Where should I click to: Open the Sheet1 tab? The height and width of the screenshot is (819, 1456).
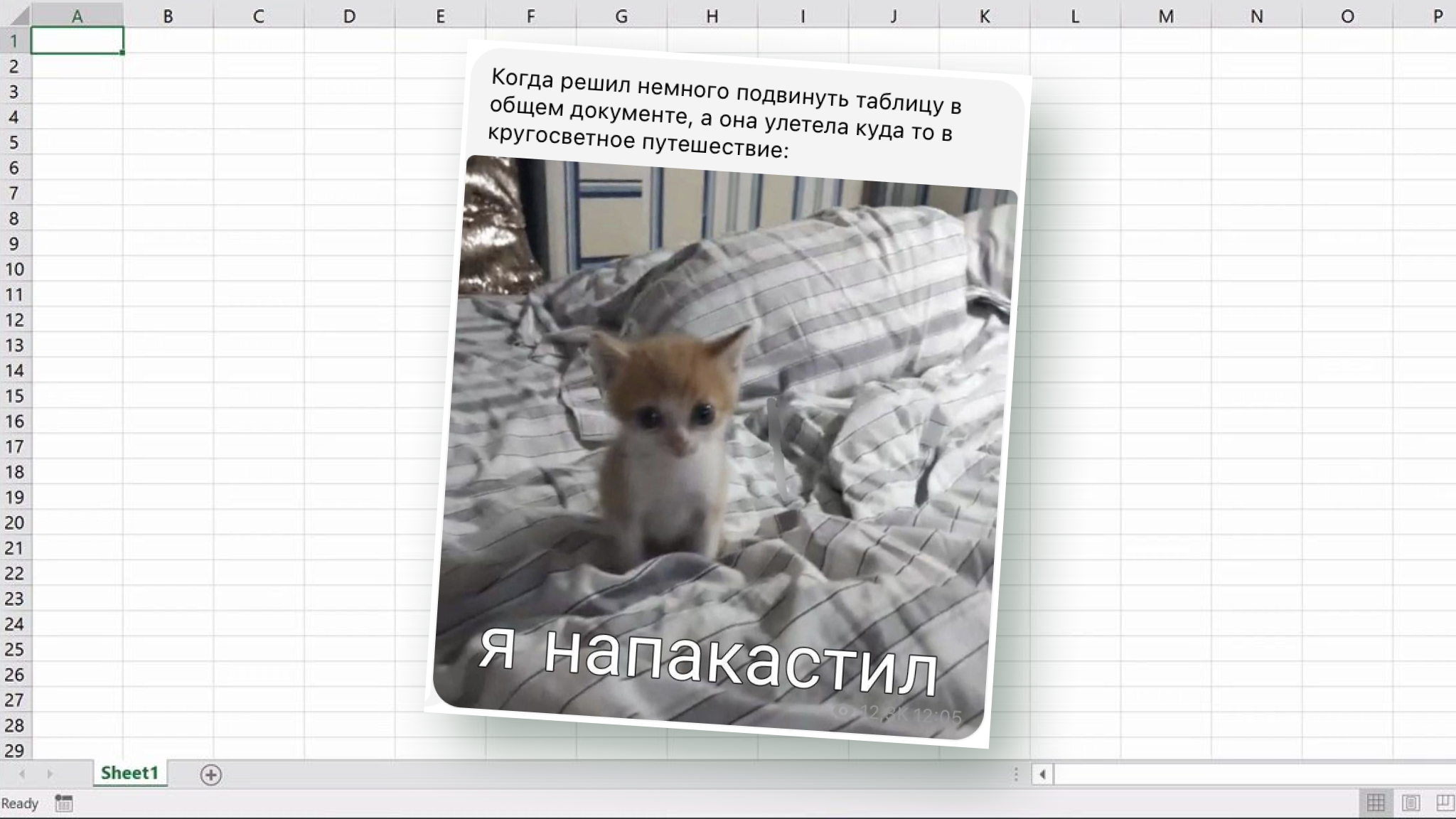[x=129, y=773]
